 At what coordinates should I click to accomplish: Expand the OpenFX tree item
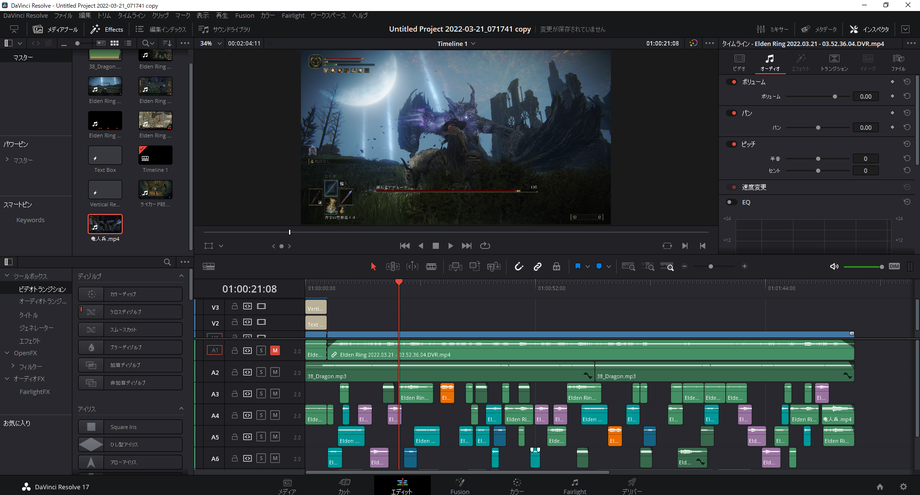point(7,353)
